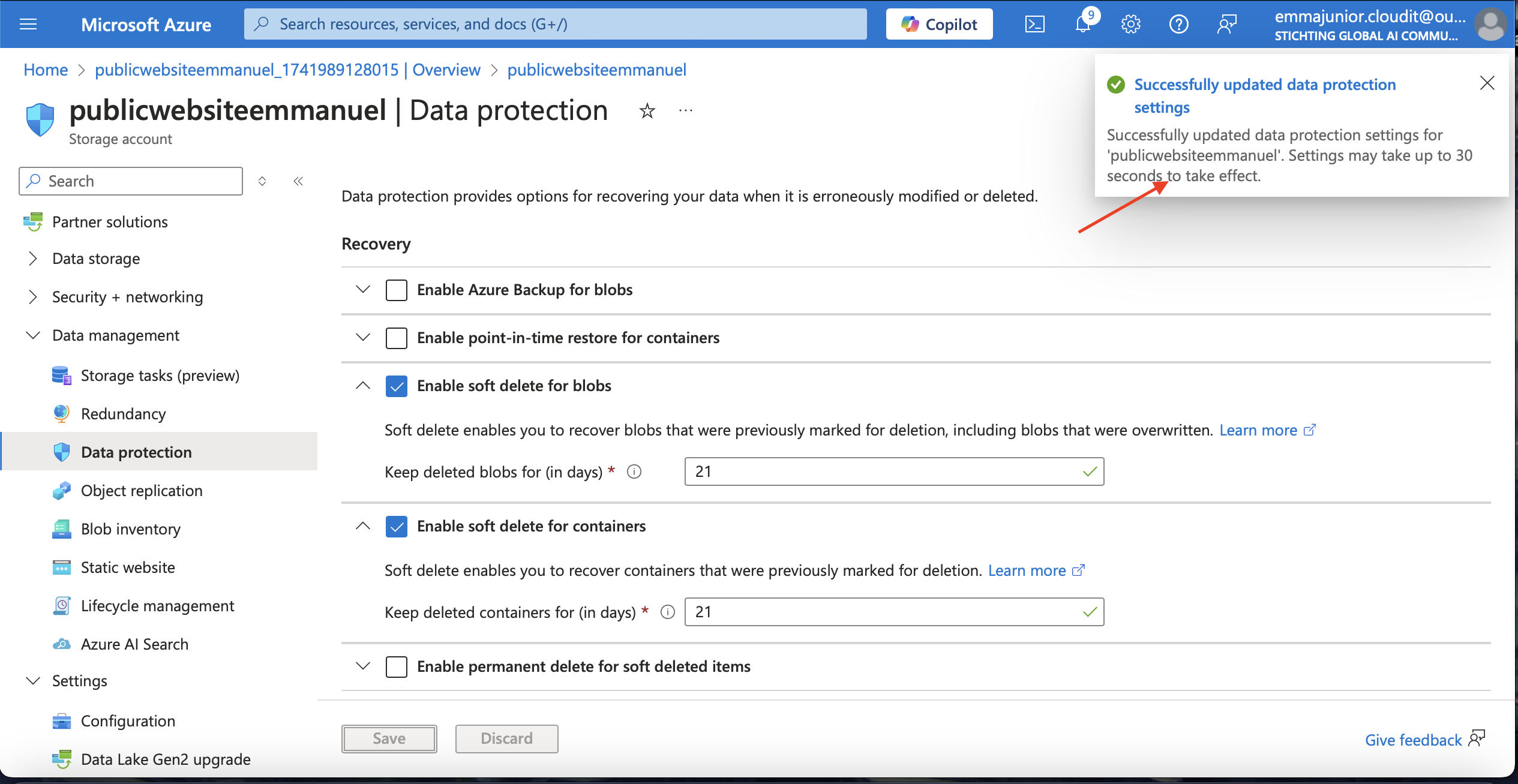
Task: Click the info icon beside Keep deleted blobs
Action: pyautogui.click(x=634, y=472)
